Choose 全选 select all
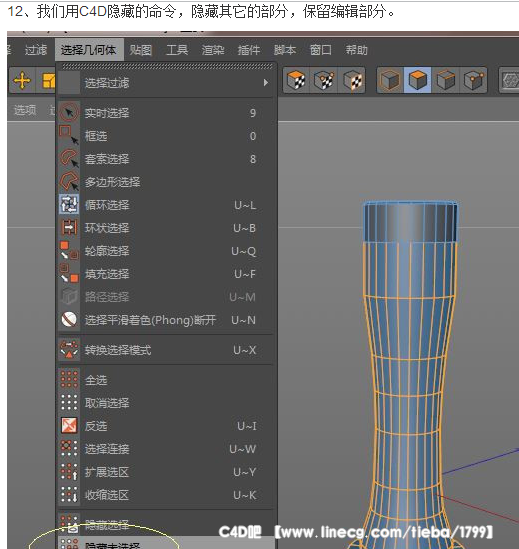Viewport: 519px width, 549px height. pos(166,380)
